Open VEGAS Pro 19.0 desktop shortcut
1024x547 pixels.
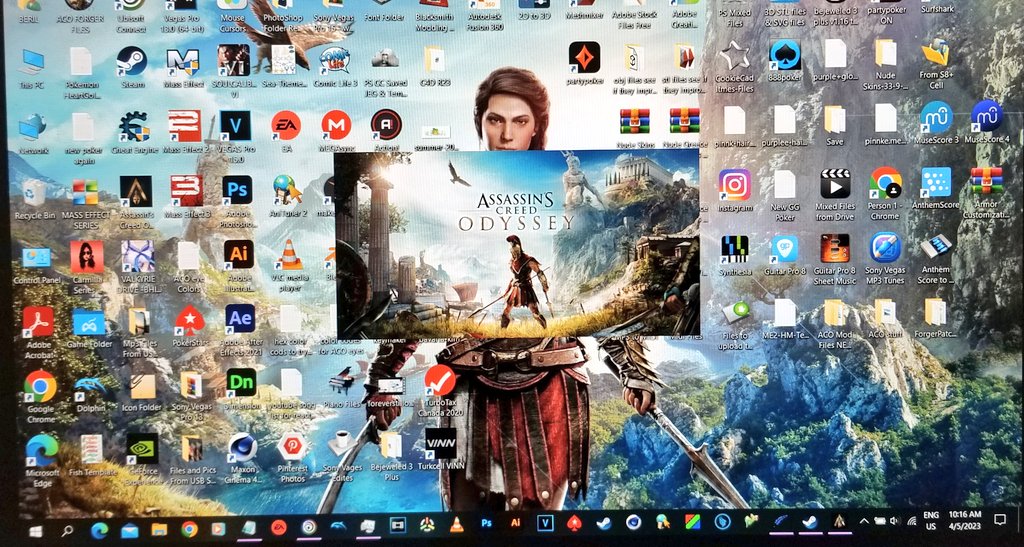pos(235,125)
